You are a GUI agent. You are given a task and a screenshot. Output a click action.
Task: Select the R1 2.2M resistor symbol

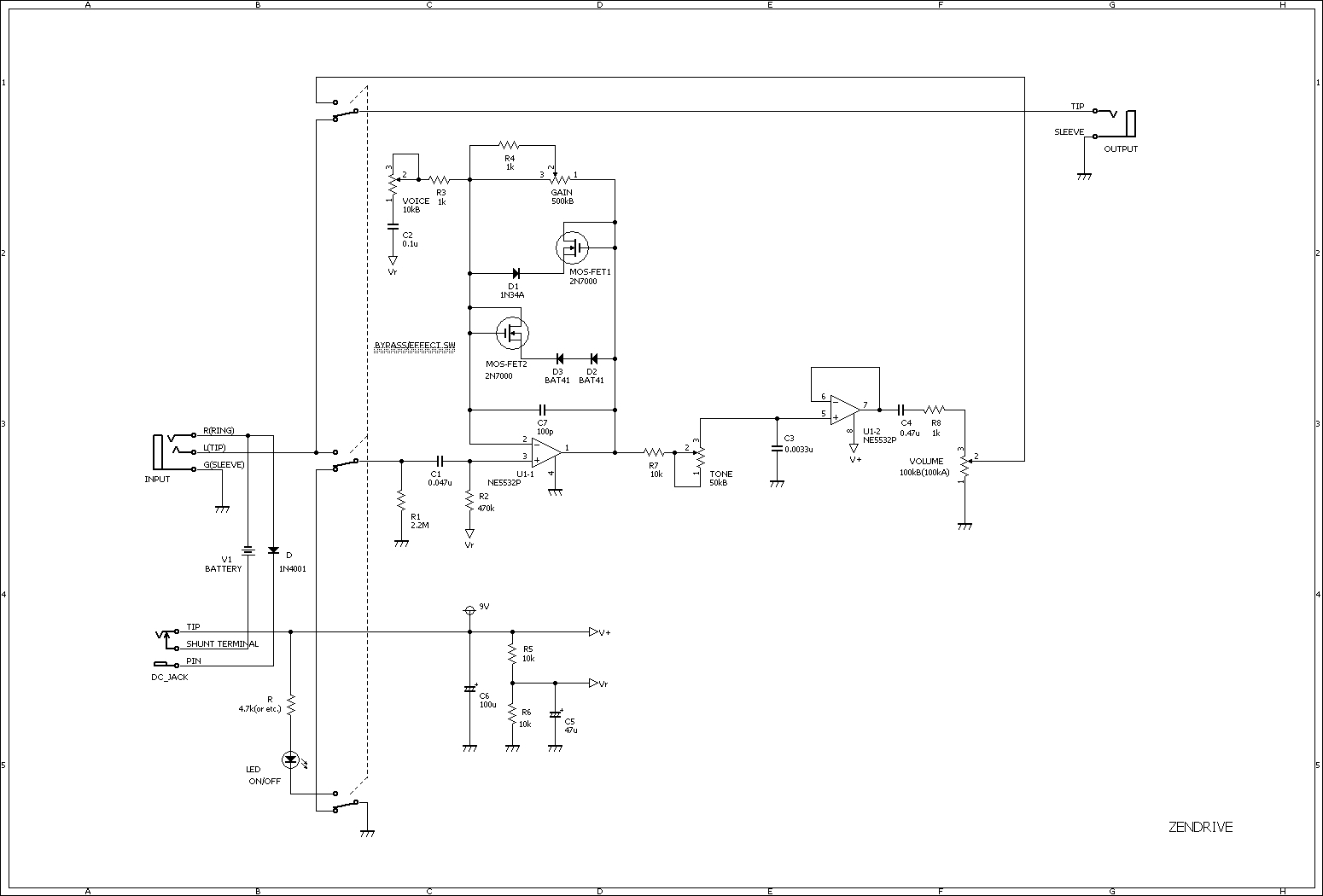click(x=401, y=500)
